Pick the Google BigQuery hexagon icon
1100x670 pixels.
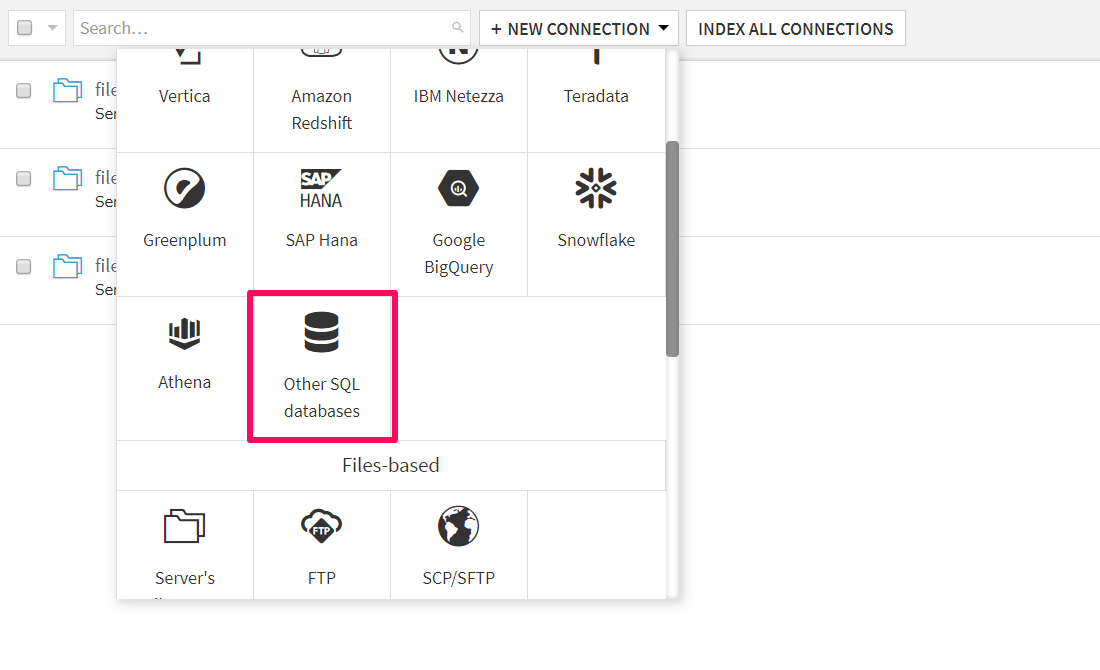[x=459, y=188]
